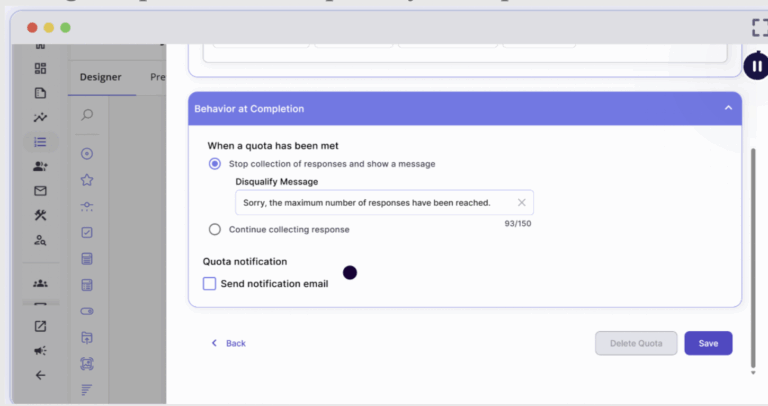
Task: Open the tools wrench icon in sidebar
Action: pyautogui.click(x=40, y=215)
